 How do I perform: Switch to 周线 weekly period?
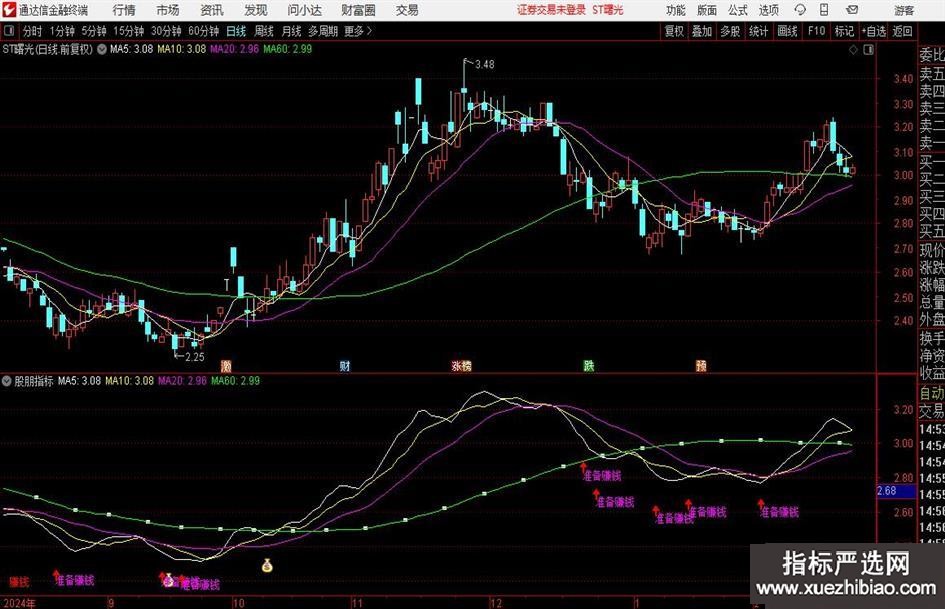pyautogui.click(x=264, y=31)
